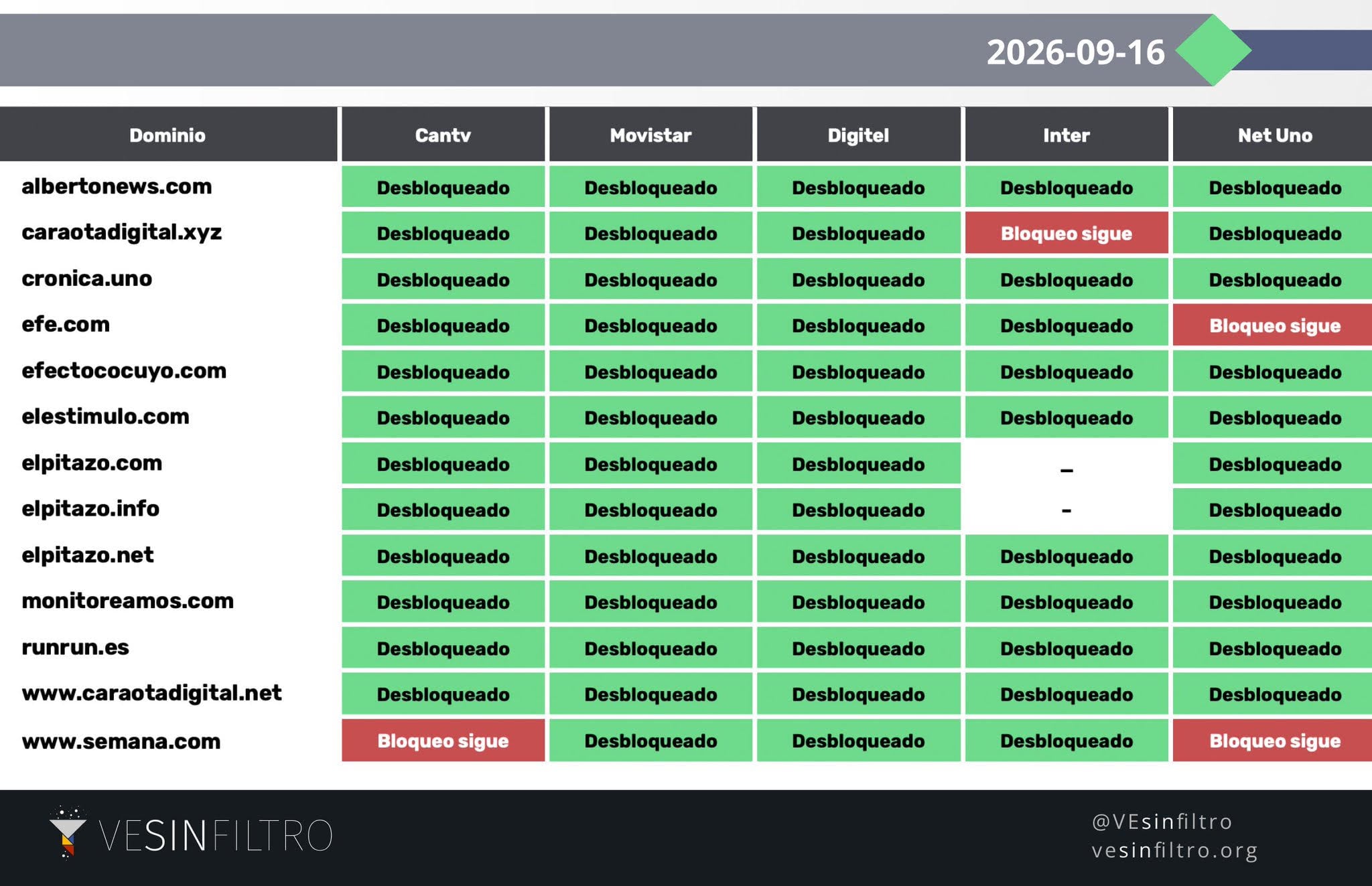The image size is (1372, 886).
Task: Click the www.caraotadigital.net domain name
Action: [x=151, y=693]
